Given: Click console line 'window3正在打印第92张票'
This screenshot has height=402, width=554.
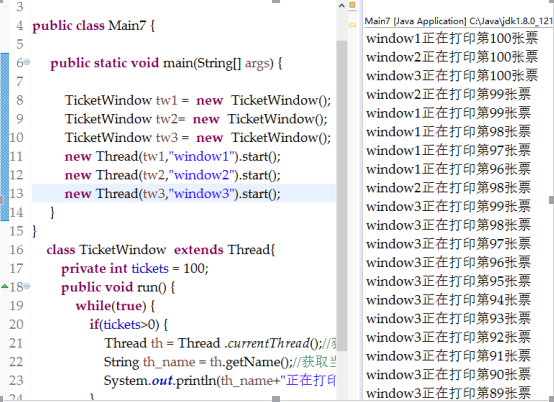Looking at the screenshot, I should click(x=448, y=337).
